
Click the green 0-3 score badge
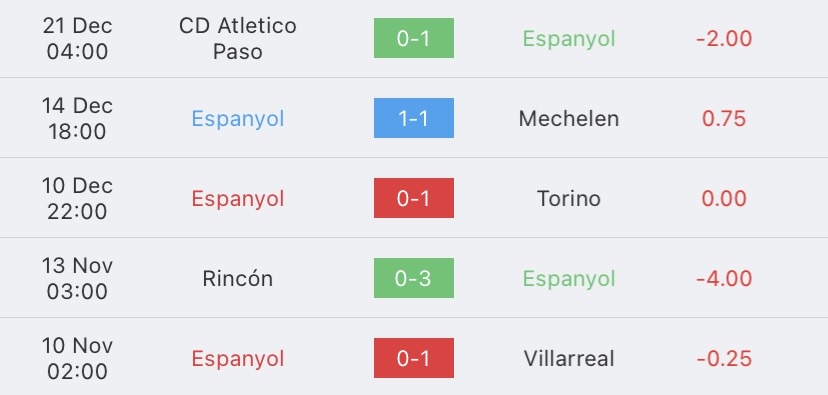(x=413, y=278)
